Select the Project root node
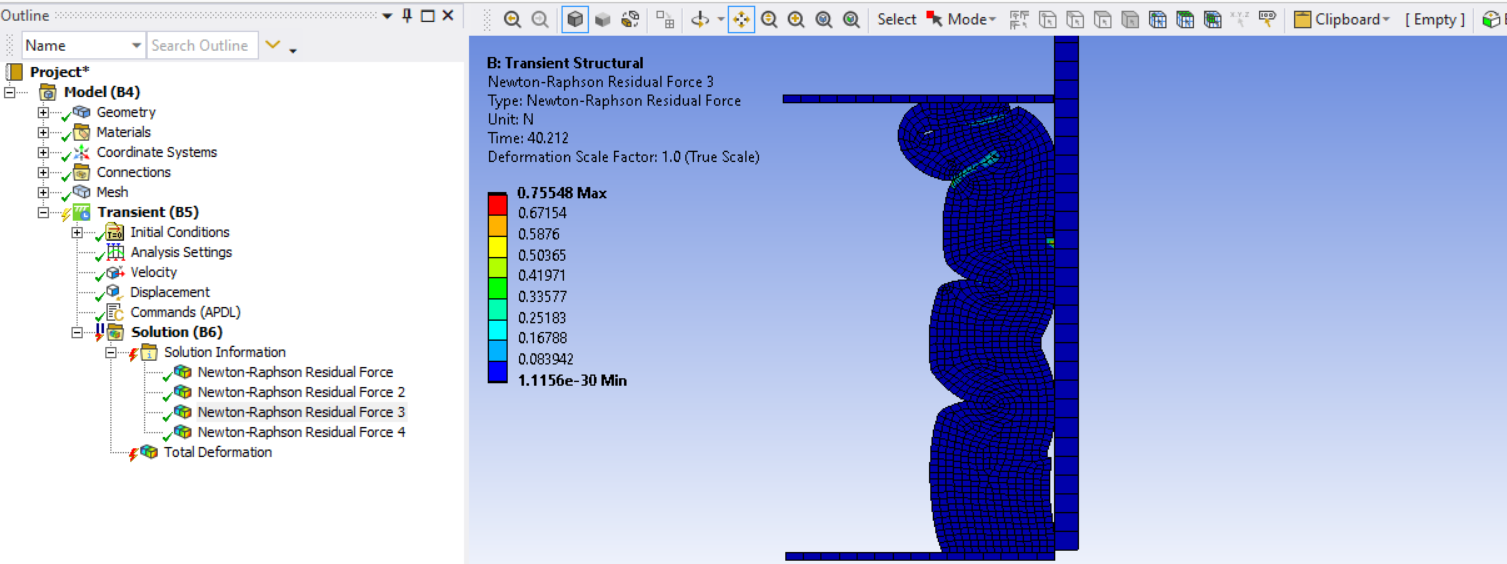 point(60,72)
